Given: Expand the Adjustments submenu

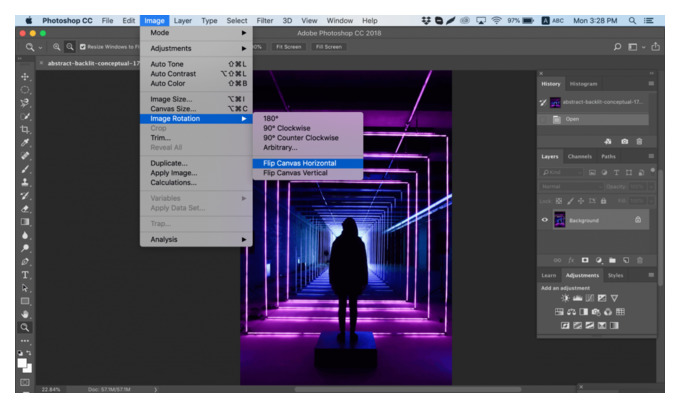Looking at the screenshot, I should 196,48.
